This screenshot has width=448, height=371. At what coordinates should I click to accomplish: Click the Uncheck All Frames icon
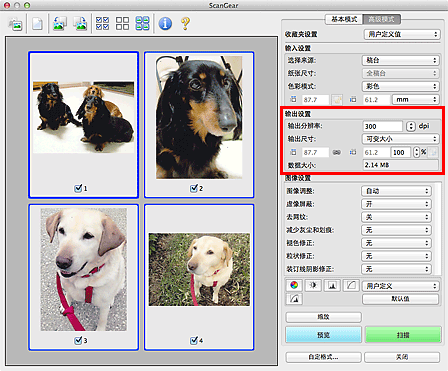(x=122, y=24)
